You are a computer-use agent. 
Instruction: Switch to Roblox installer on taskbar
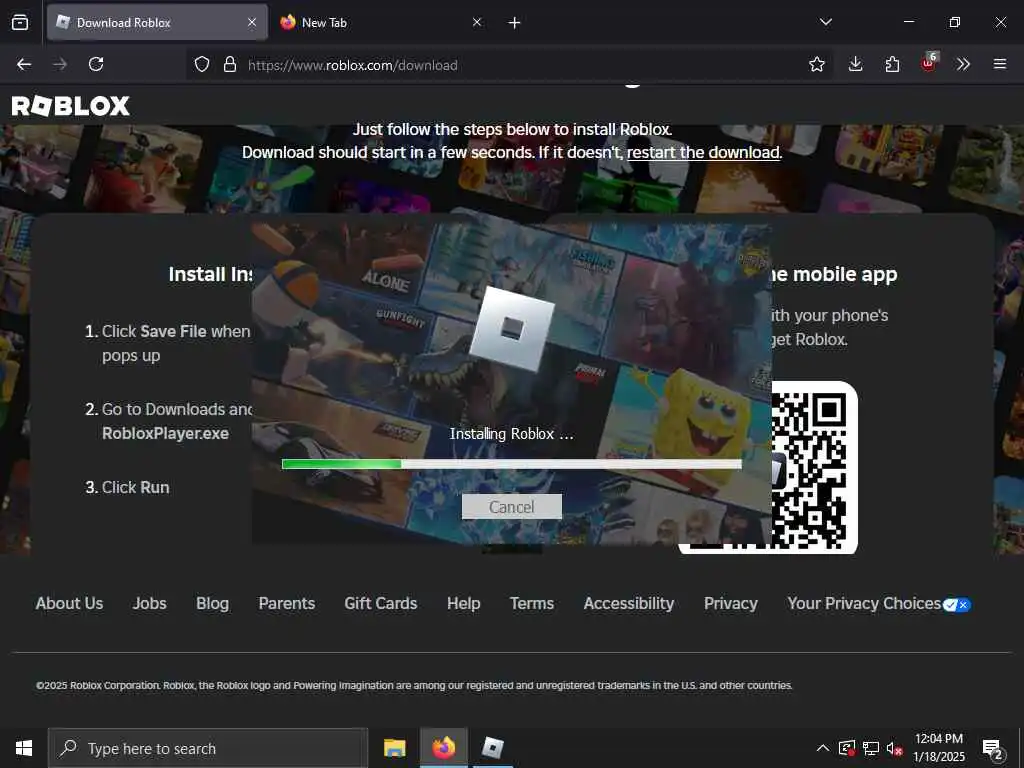tap(492, 748)
